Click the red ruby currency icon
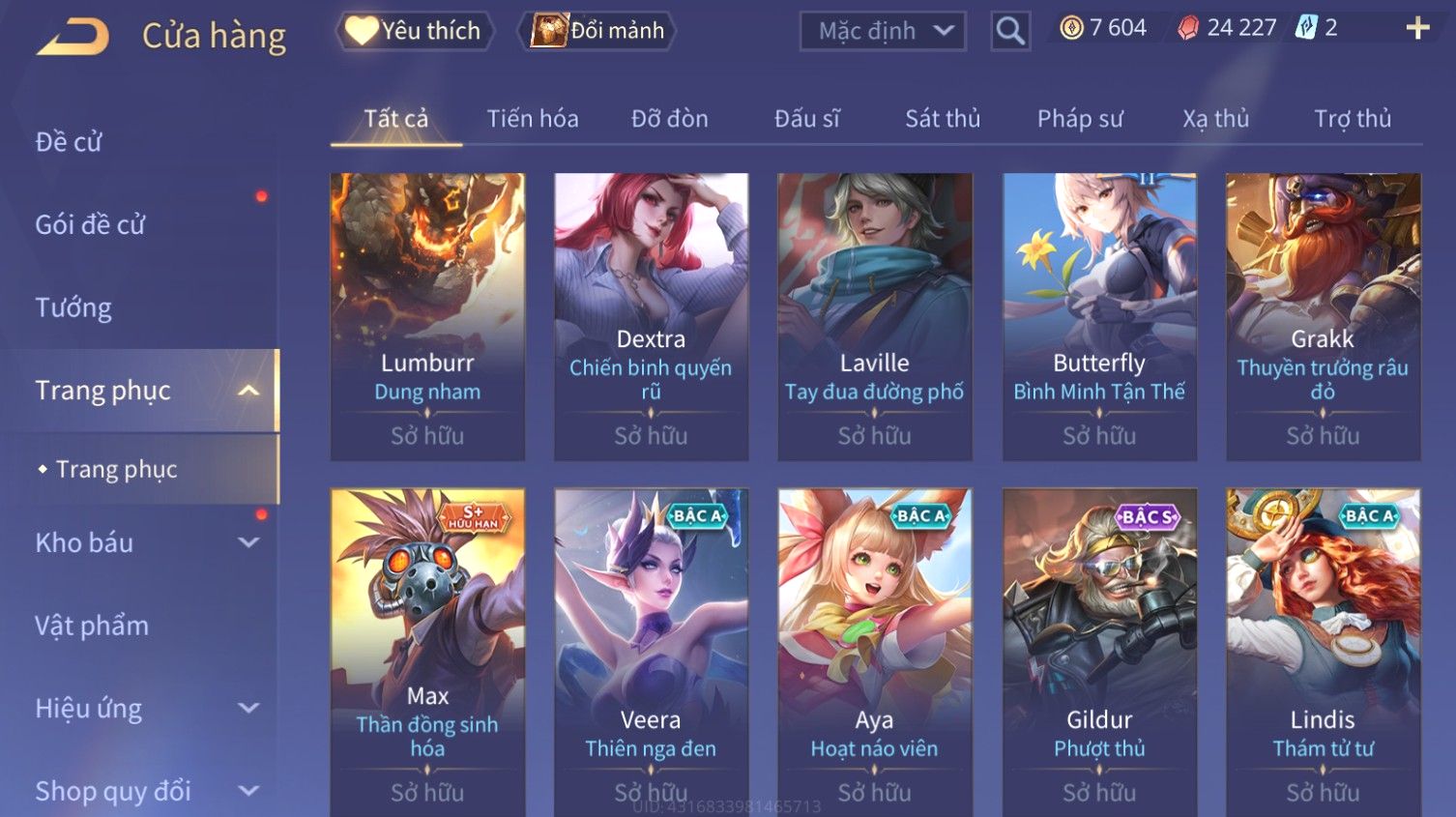This screenshot has width=1456, height=817. (1187, 28)
